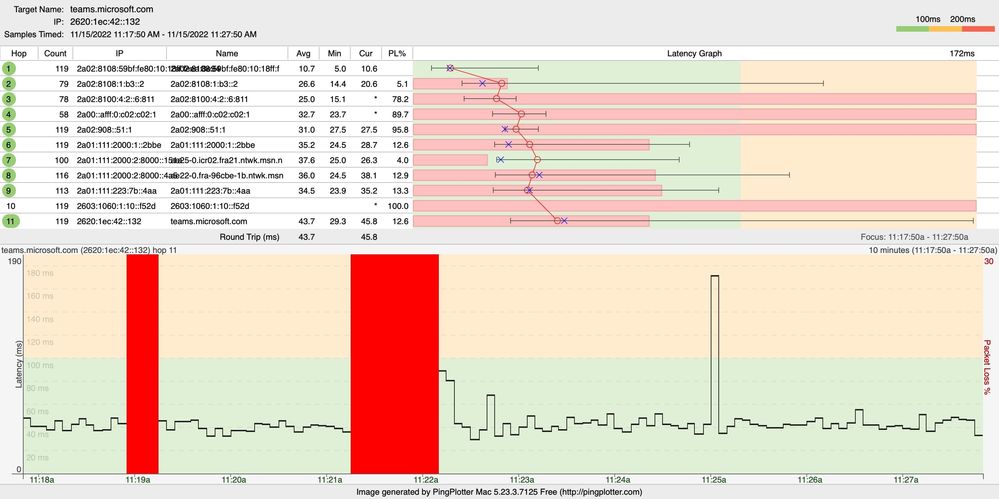999x499 pixels.
Task: Click the red legend swatch
Action: tap(978, 29)
